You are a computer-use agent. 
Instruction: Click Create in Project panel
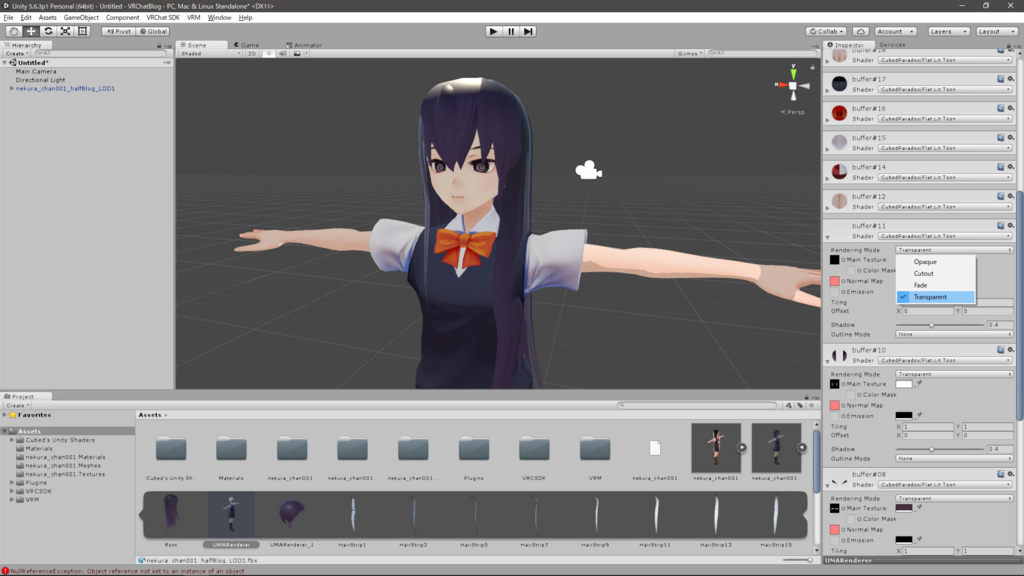18,406
